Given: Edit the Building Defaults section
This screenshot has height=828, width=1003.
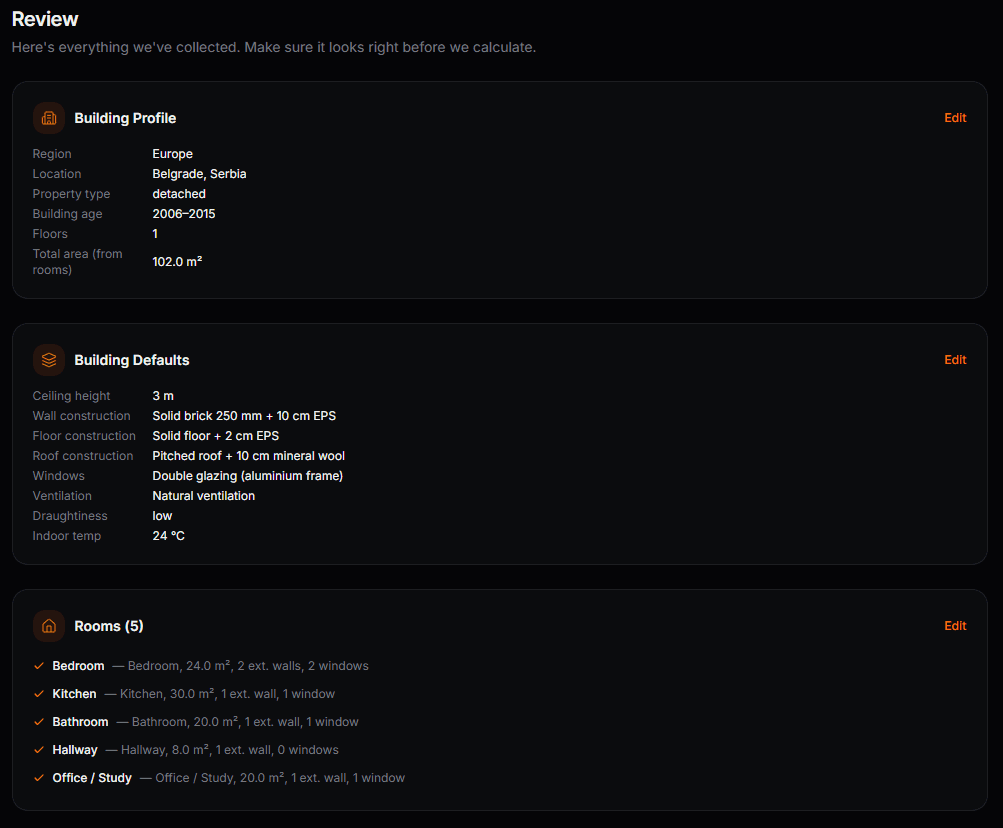Looking at the screenshot, I should tap(955, 360).
